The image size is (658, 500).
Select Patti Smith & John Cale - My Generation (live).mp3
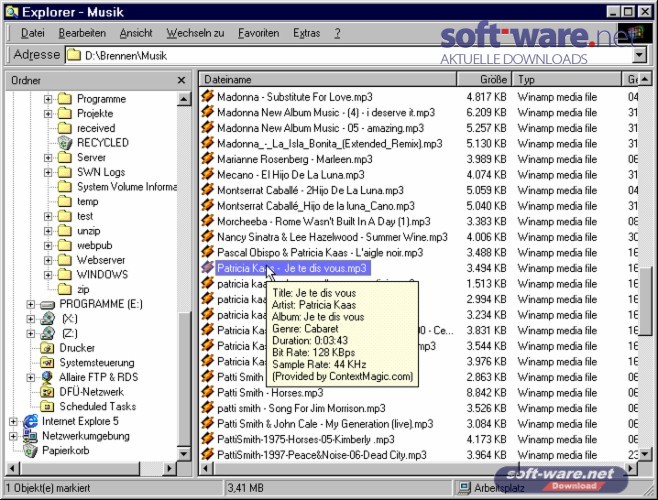(x=325, y=424)
